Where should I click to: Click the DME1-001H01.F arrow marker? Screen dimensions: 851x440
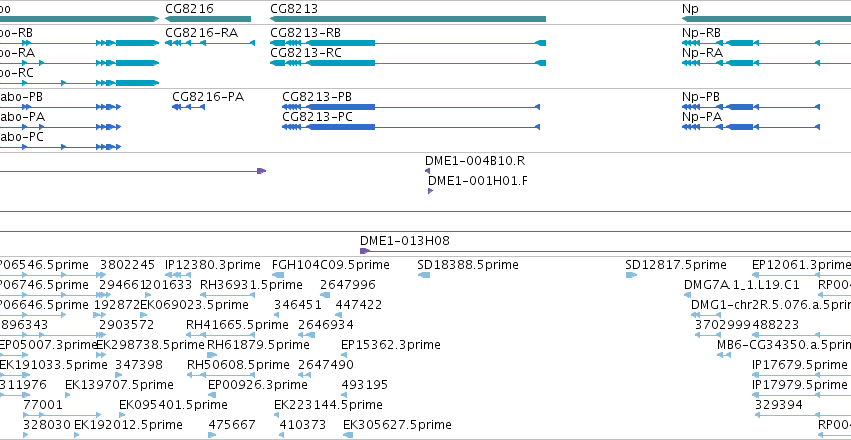pos(430,191)
